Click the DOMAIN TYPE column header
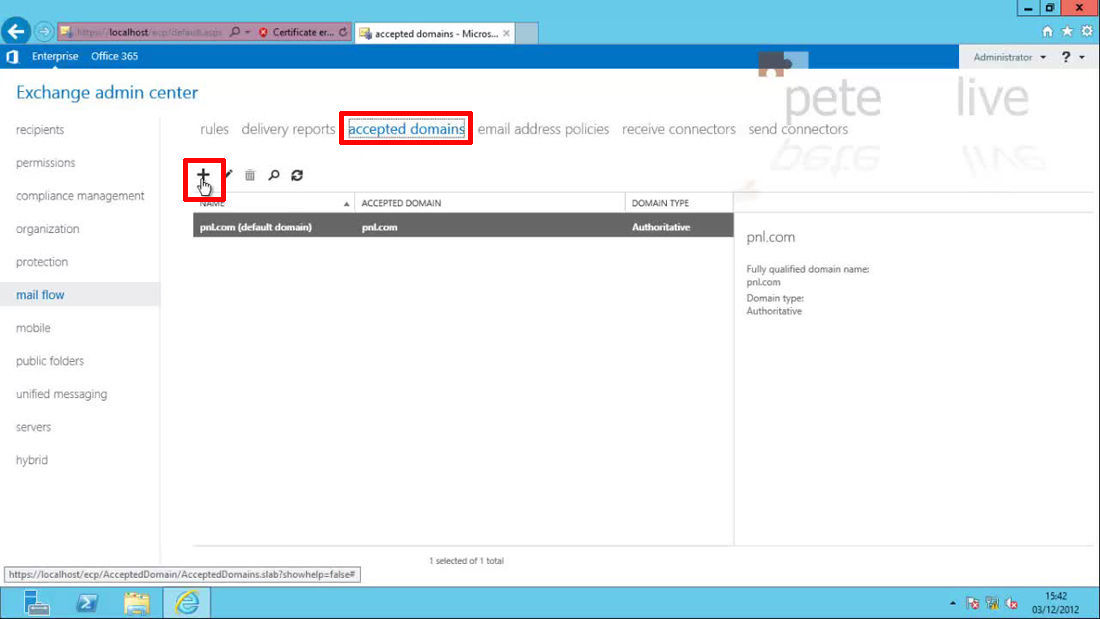This screenshot has height=619, width=1100. click(x=679, y=203)
